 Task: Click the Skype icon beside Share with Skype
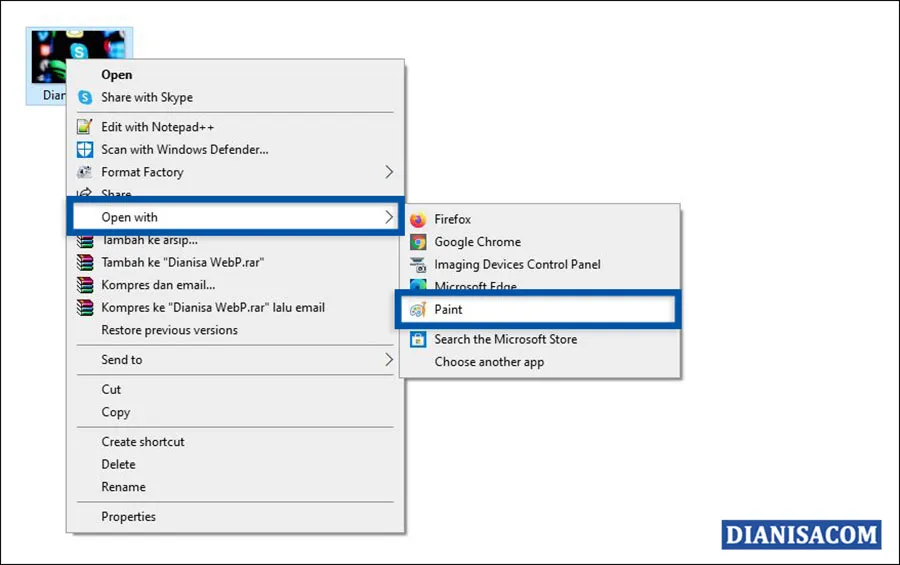pos(85,98)
